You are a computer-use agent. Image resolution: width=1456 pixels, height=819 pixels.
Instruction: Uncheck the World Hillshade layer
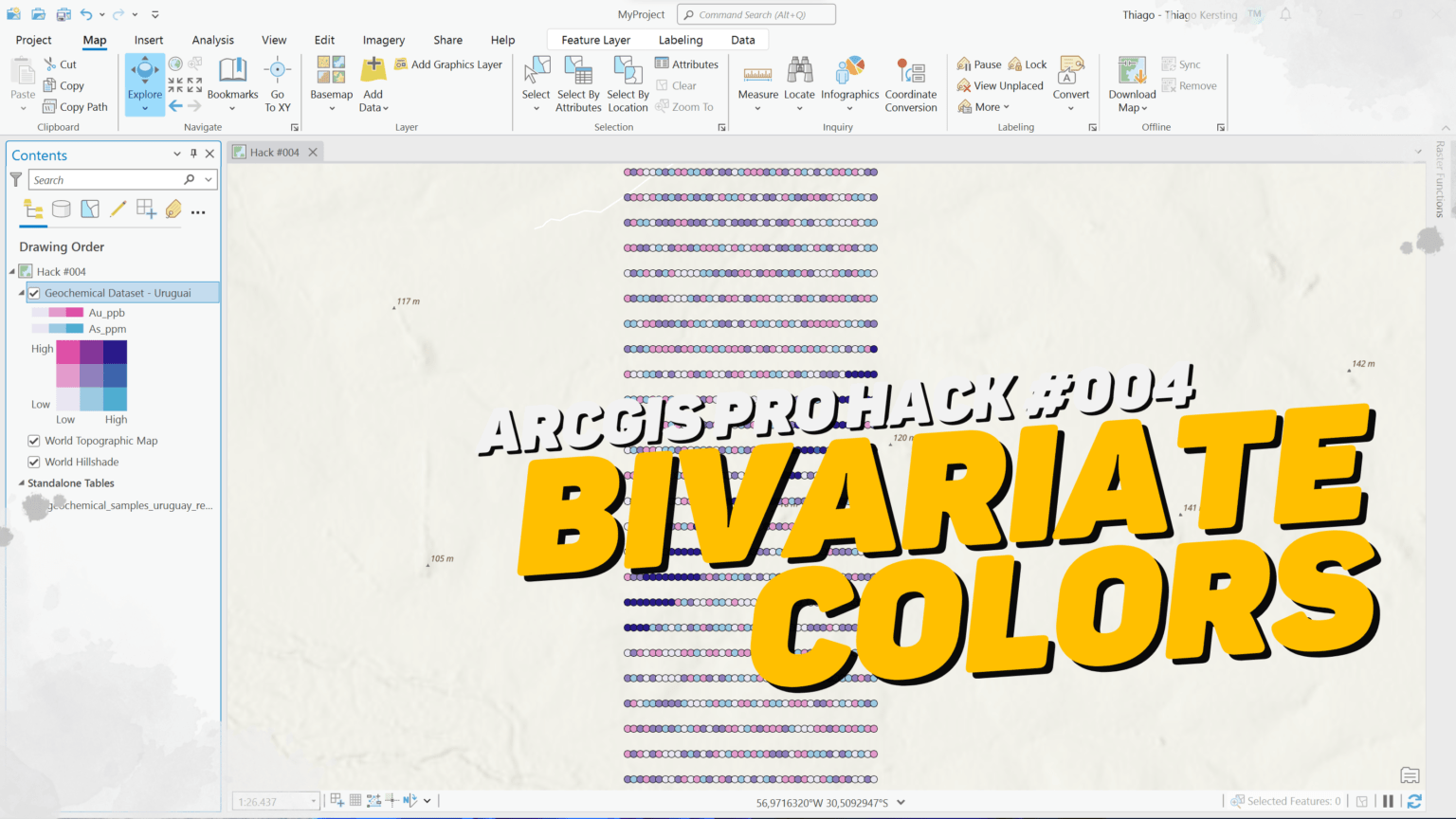coord(34,462)
